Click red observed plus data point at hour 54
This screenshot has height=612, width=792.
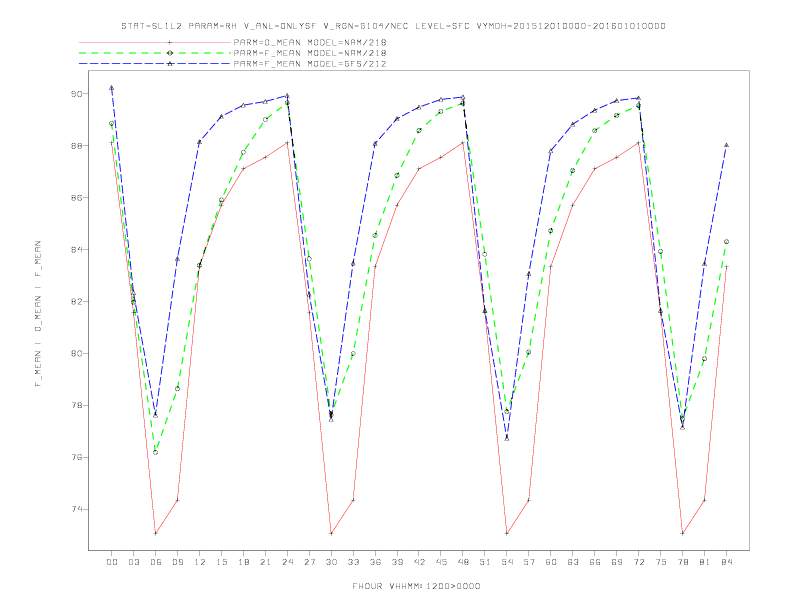tap(507, 533)
